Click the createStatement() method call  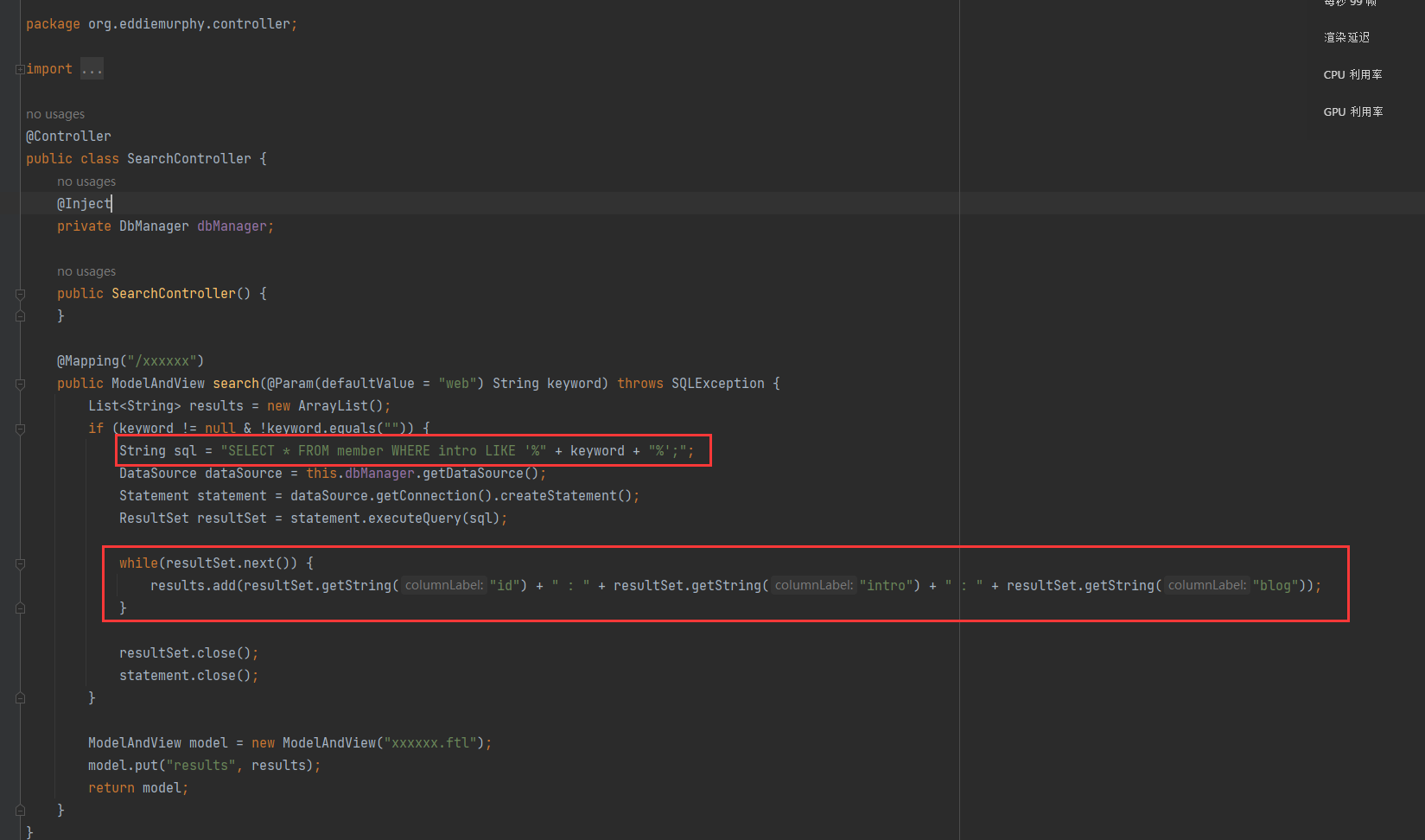(566, 496)
